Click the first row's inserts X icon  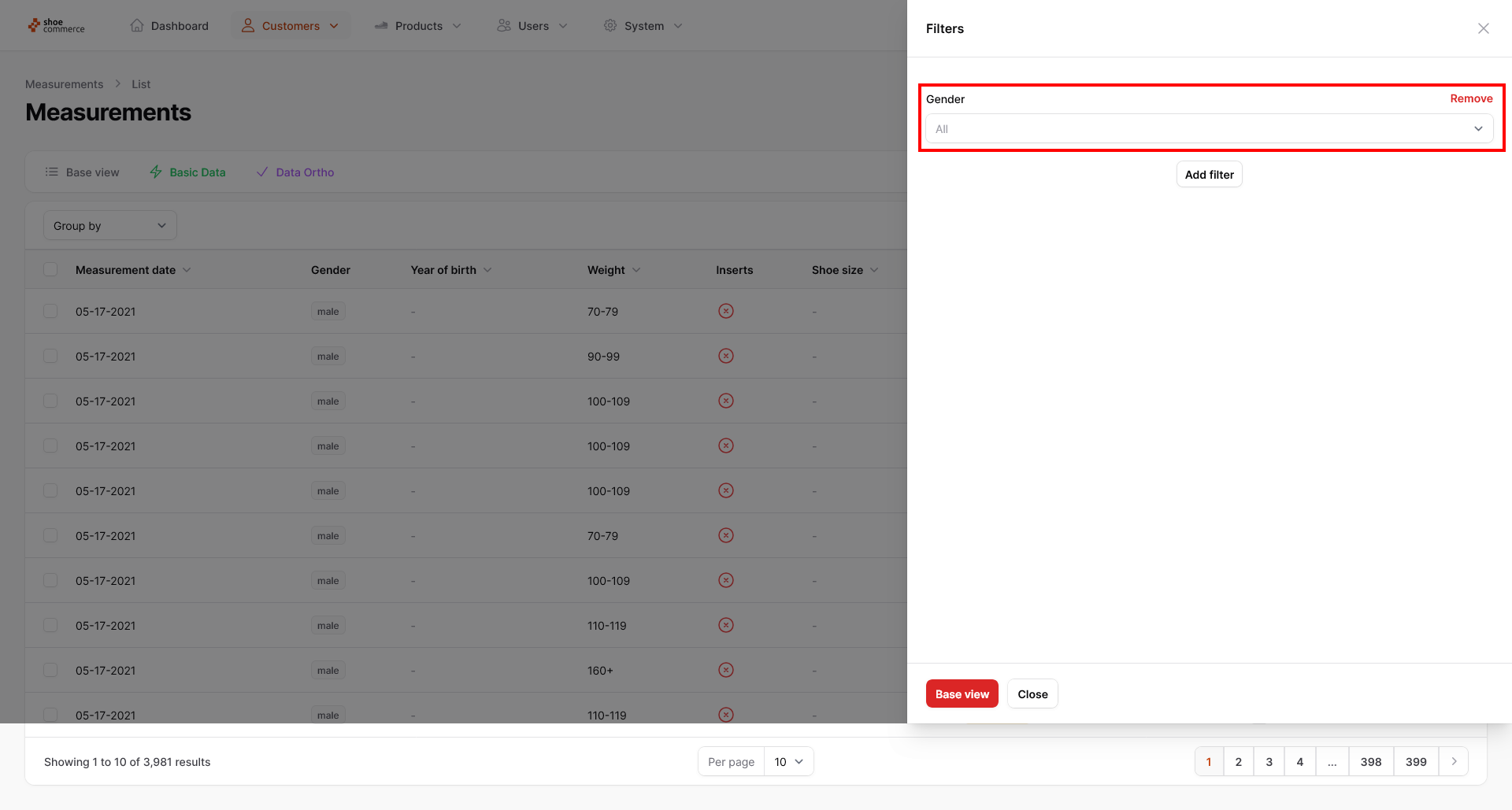click(x=726, y=312)
